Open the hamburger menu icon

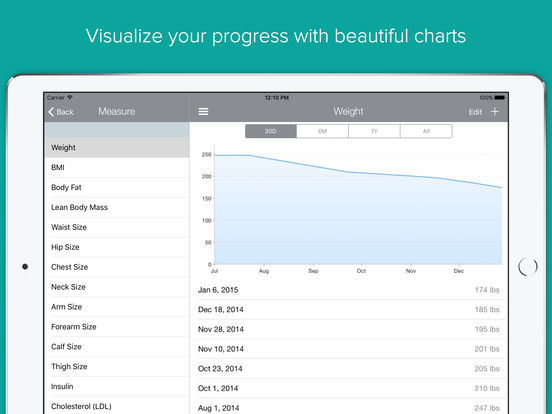click(x=203, y=112)
